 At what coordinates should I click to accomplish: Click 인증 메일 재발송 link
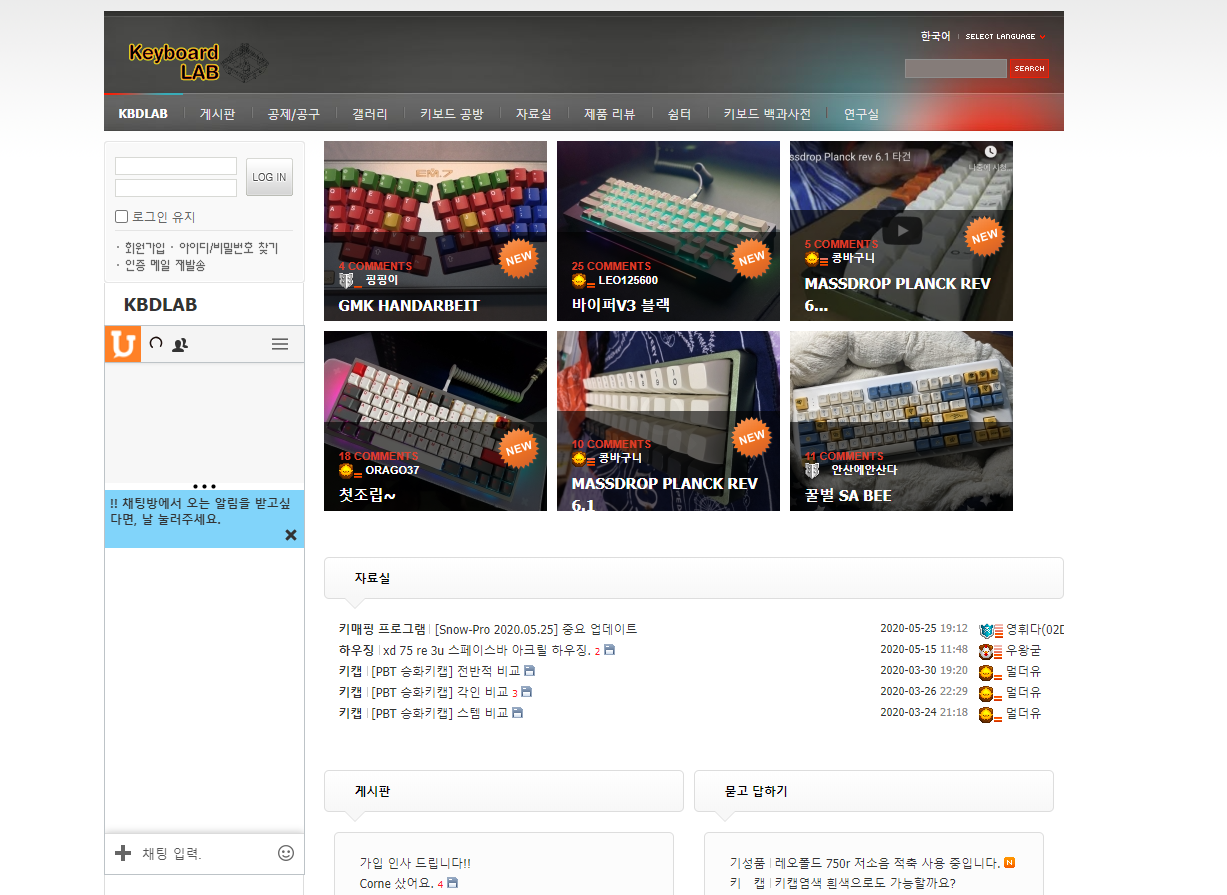point(165,265)
